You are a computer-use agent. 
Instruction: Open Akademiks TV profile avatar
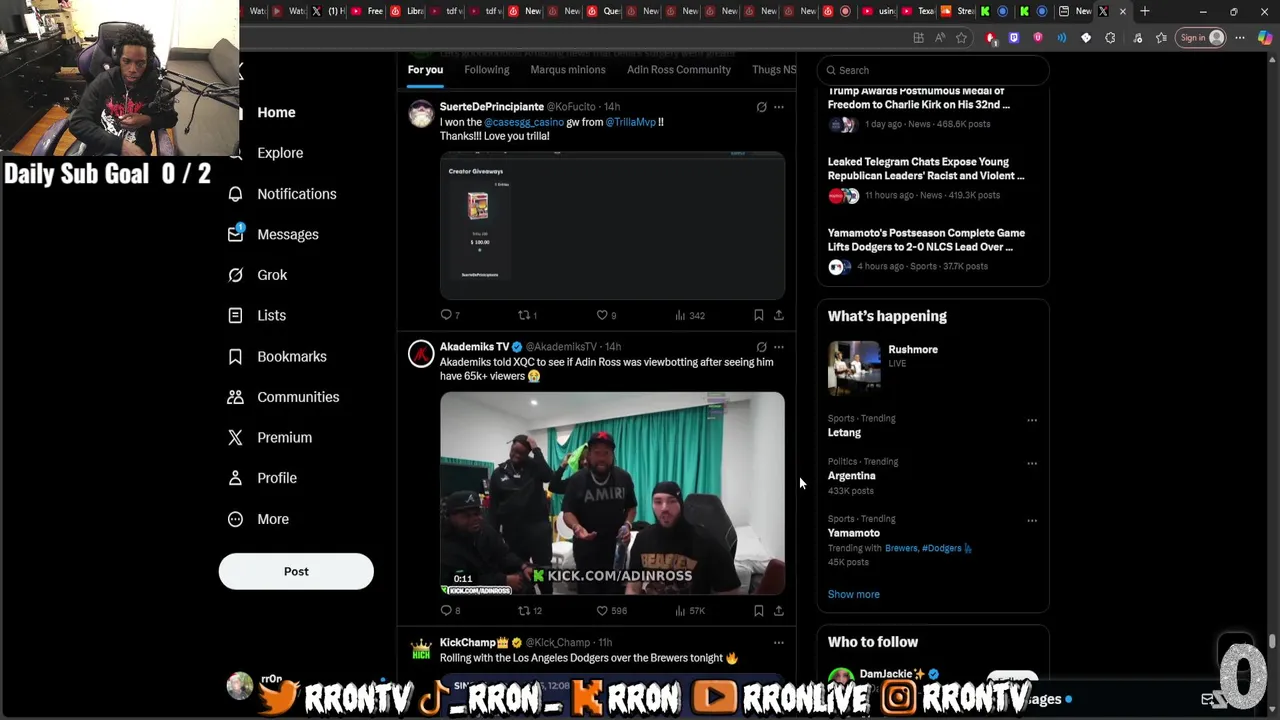pos(421,354)
